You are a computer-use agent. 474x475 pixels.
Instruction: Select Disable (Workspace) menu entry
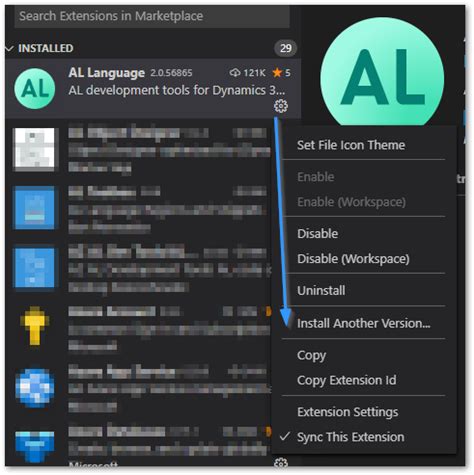point(353,259)
